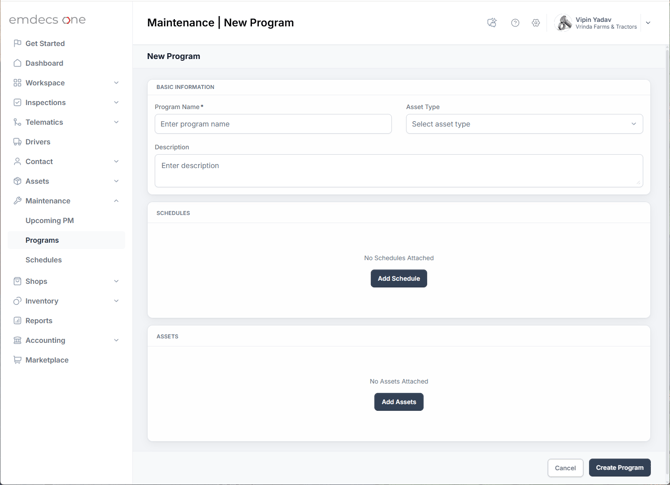The width and height of the screenshot is (670, 485).
Task: Expand the Inventory menu chevron
Action: tap(116, 301)
